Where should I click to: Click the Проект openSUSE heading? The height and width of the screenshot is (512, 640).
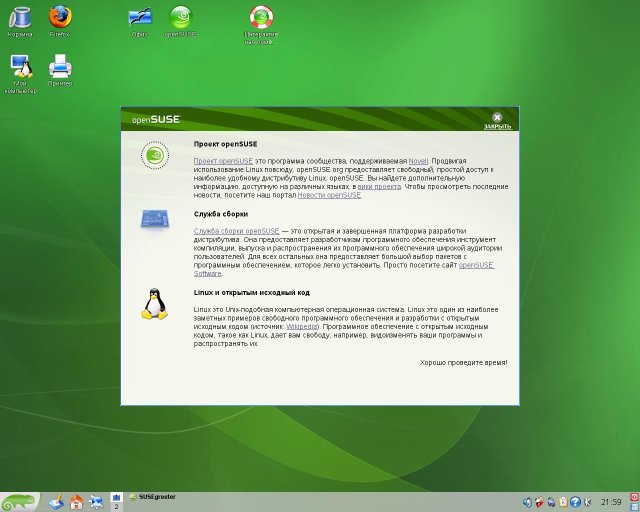(x=225, y=144)
